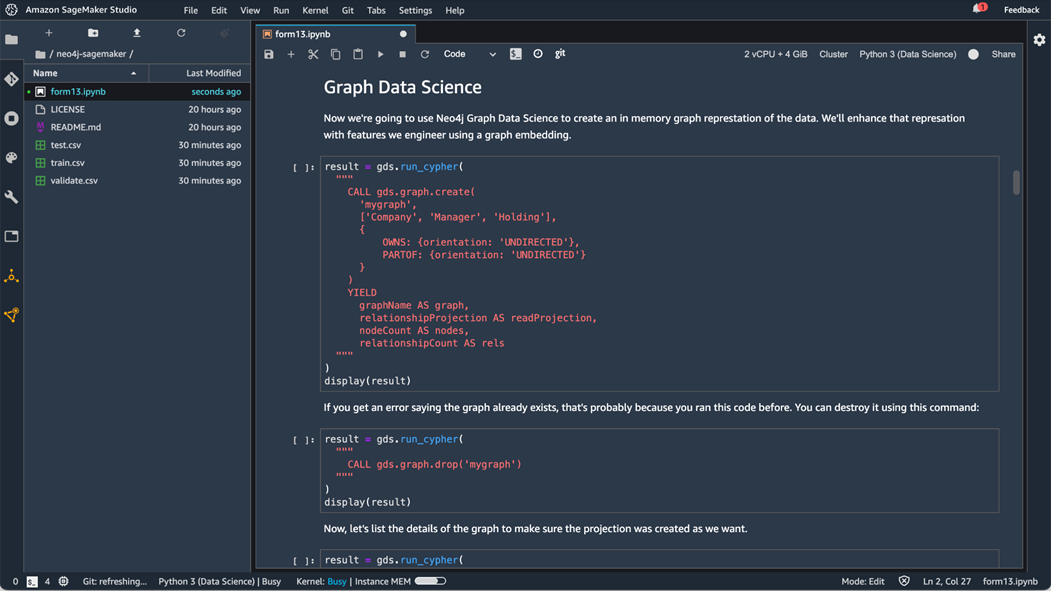Screen dimensions: 1051x591
Task: Save the notebook with the save icon
Action: [269, 54]
